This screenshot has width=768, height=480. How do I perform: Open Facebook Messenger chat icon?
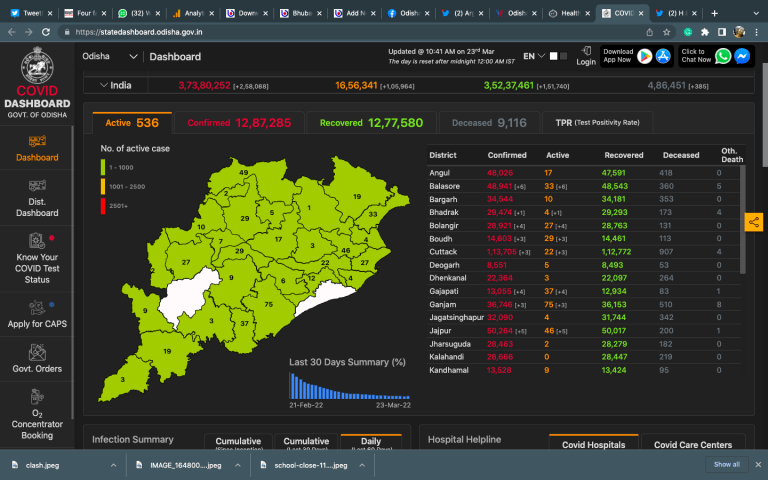click(742, 57)
